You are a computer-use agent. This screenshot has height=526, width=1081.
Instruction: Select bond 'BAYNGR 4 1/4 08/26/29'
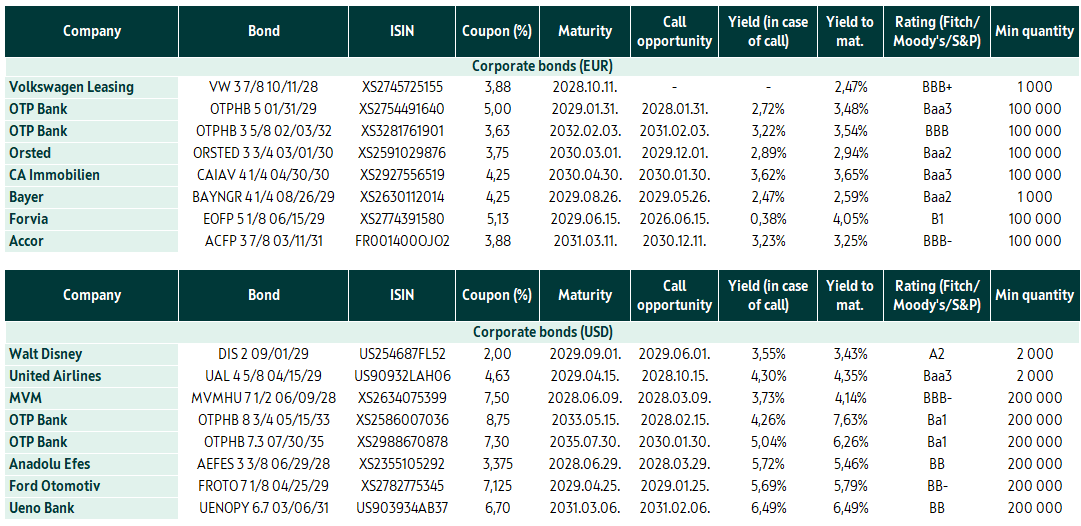pos(263,197)
